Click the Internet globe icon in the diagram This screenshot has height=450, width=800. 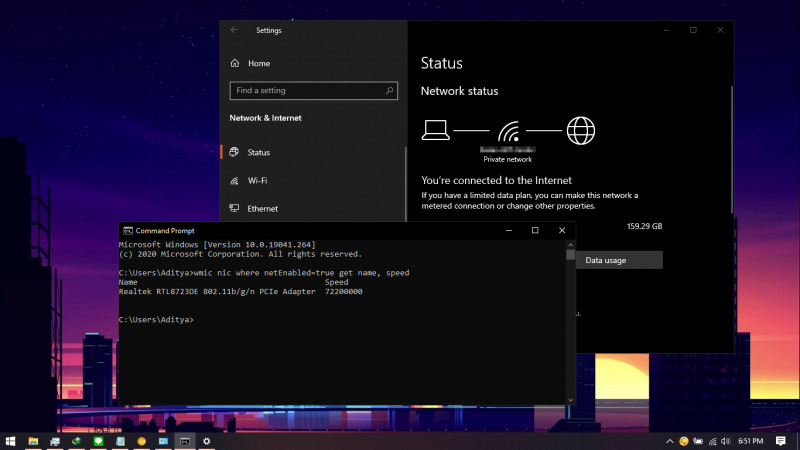click(581, 131)
